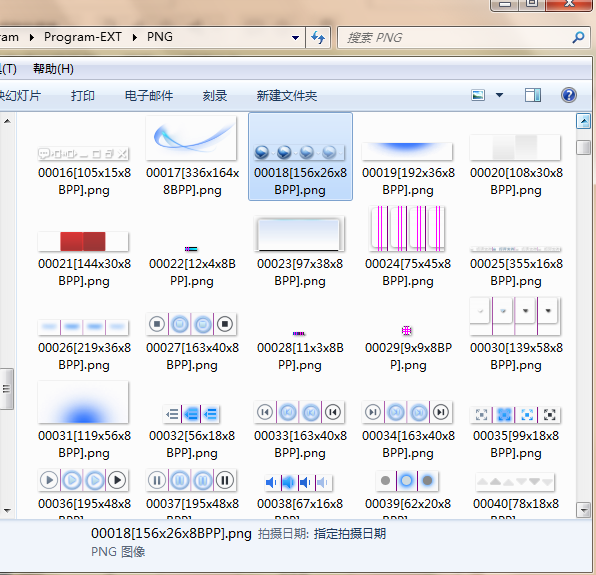The width and height of the screenshot is (596, 575).
Task: Toggle the preview pane icon
Action: coord(533,95)
